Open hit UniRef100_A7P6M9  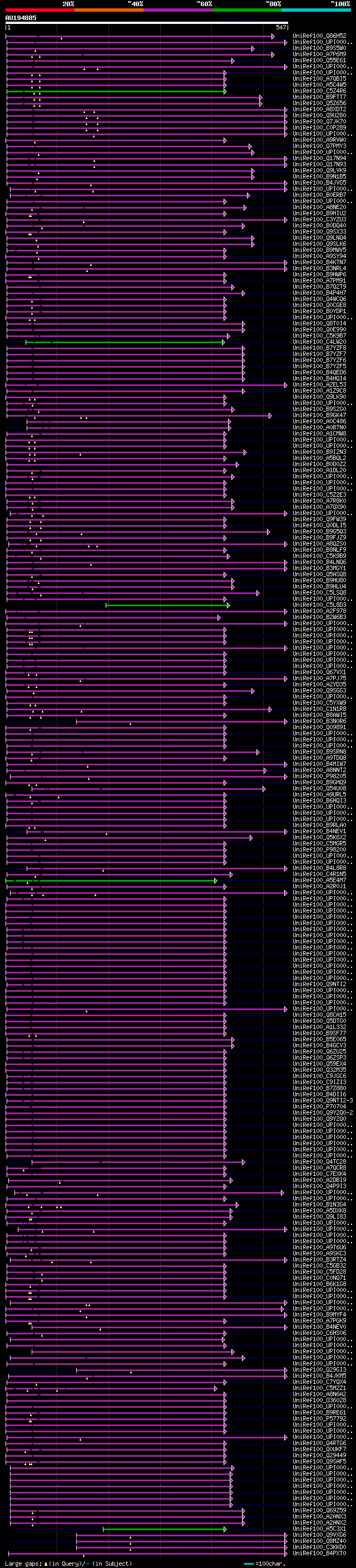[x=319, y=54]
